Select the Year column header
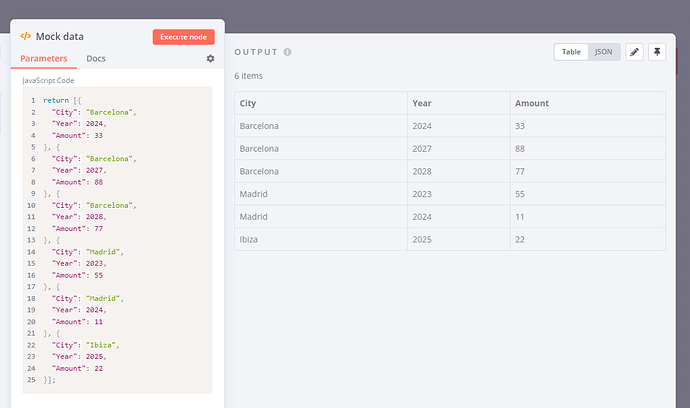 [459, 103]
